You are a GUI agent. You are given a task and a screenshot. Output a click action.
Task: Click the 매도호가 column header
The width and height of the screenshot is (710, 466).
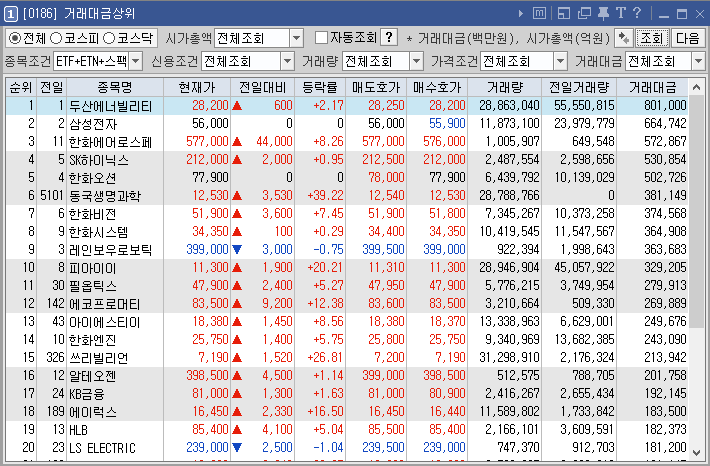376,87
